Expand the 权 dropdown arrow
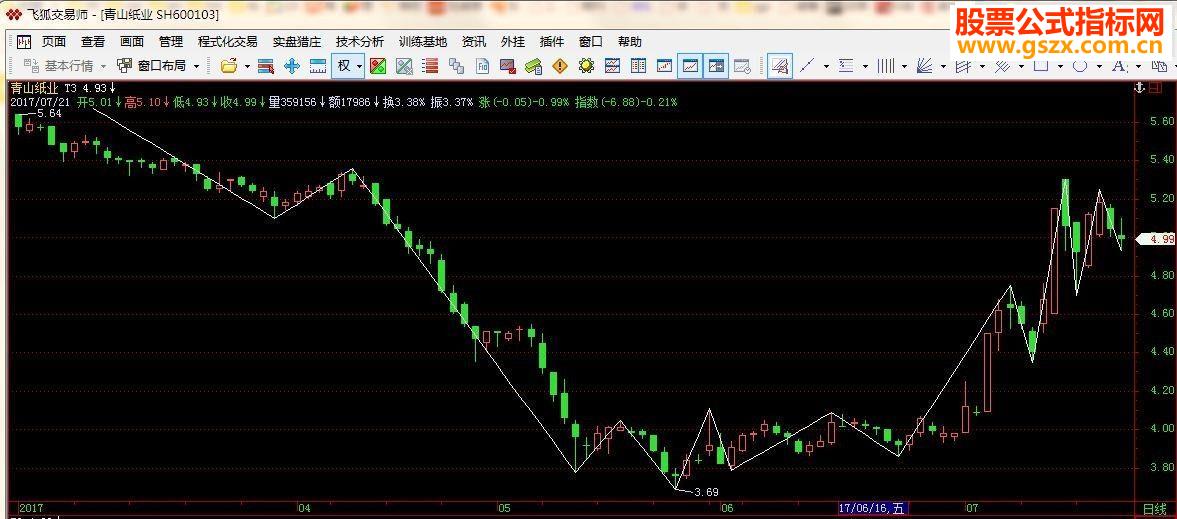The height and width of the screenshot is (519, 1177). [360, 66]
